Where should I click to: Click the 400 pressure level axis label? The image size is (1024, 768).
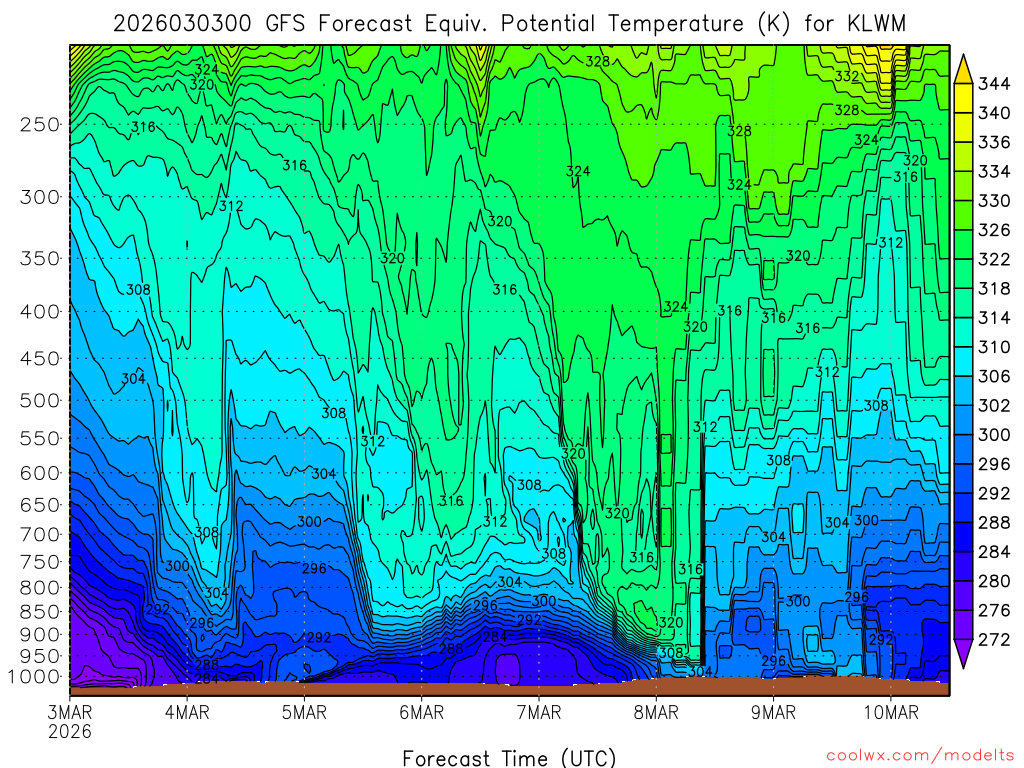click(40, 312)
